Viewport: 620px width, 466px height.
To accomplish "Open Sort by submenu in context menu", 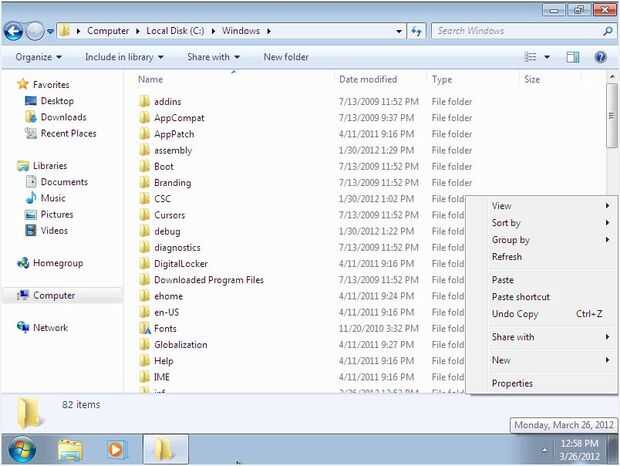I will [x=541, y=223].
